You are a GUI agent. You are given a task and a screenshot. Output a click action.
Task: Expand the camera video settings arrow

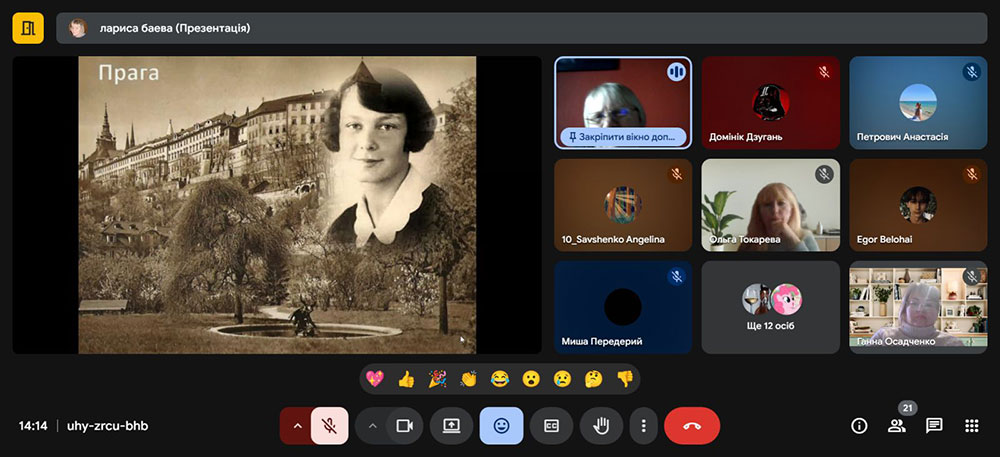click(372, 425)
